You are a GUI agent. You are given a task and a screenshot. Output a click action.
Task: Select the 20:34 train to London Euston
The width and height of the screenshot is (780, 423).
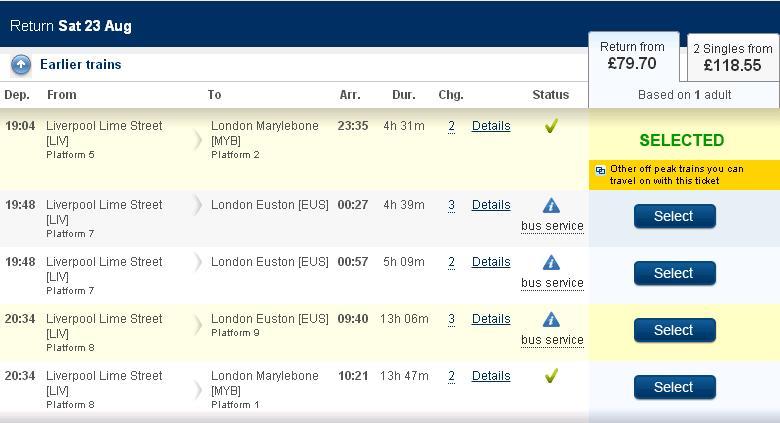[x=674, y=331]
